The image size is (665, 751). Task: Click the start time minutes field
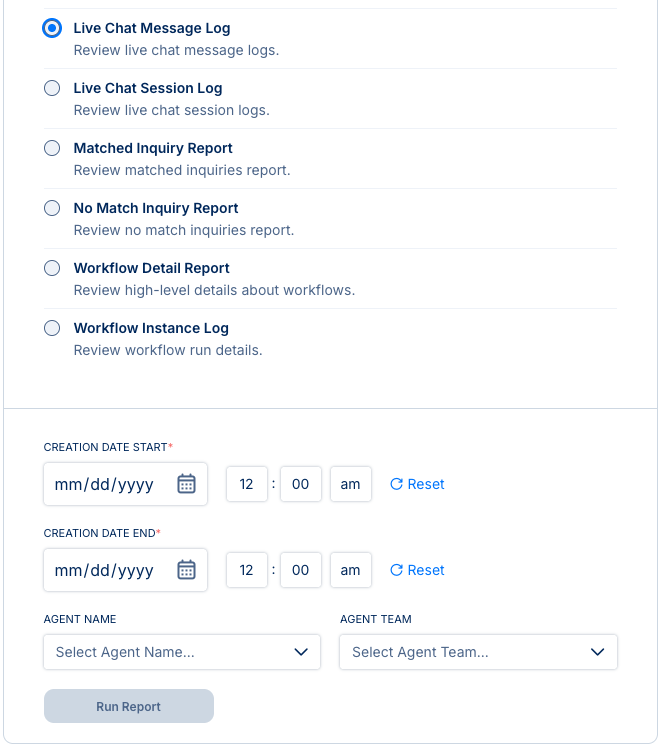tap(300, 484)
